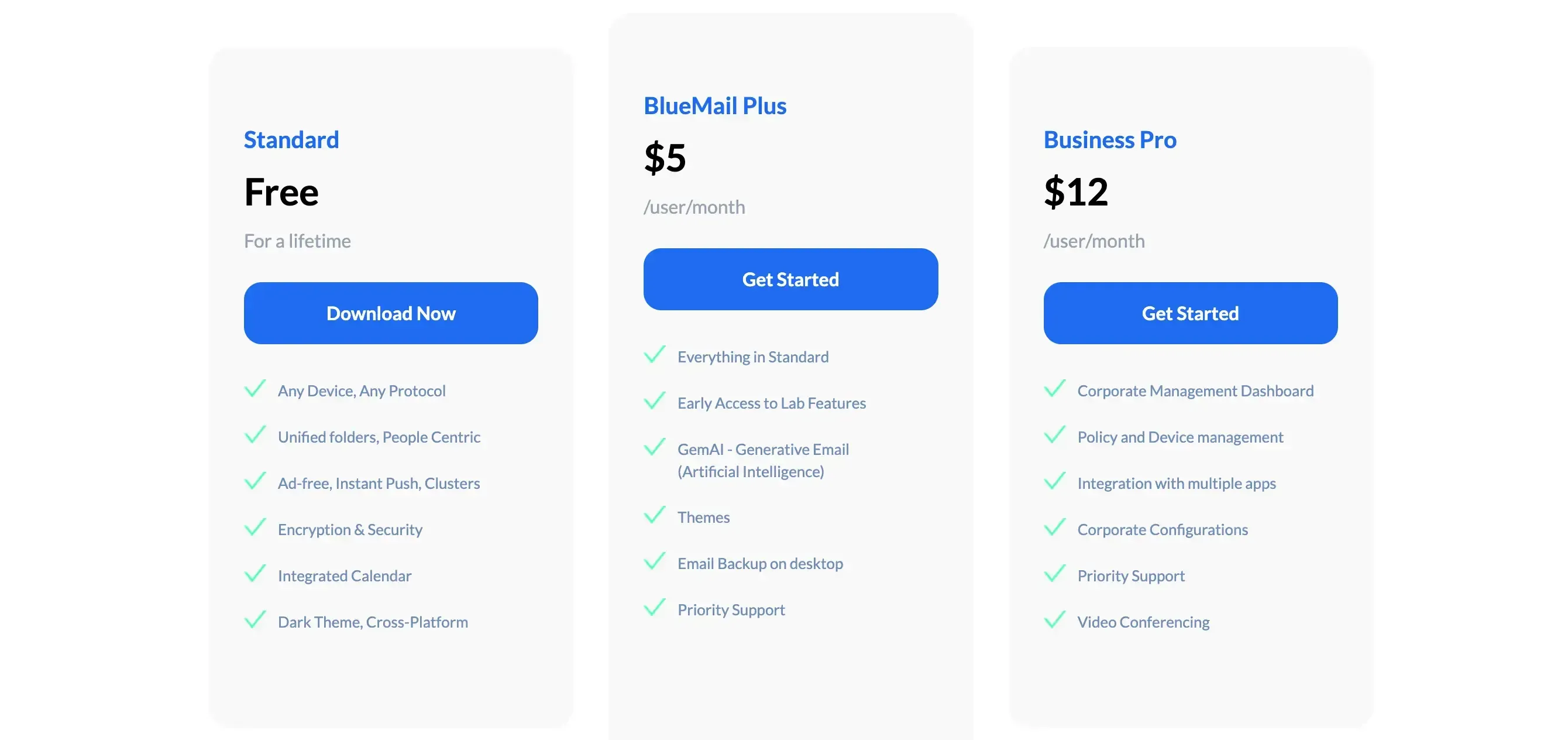This screenshot has width=1568, height=740.
Task: Select the checkmark next to Themes
Action: click(x=655, y=515)
